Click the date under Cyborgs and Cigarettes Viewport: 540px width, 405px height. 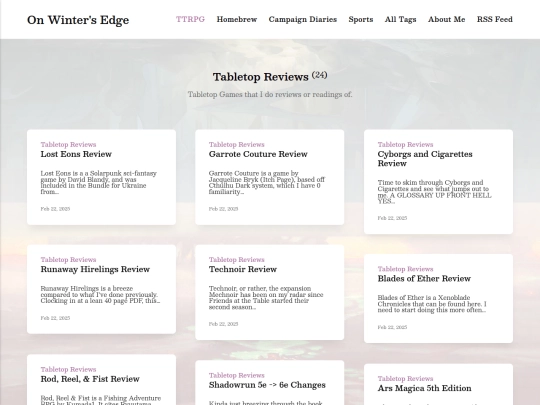coord(392,218)
